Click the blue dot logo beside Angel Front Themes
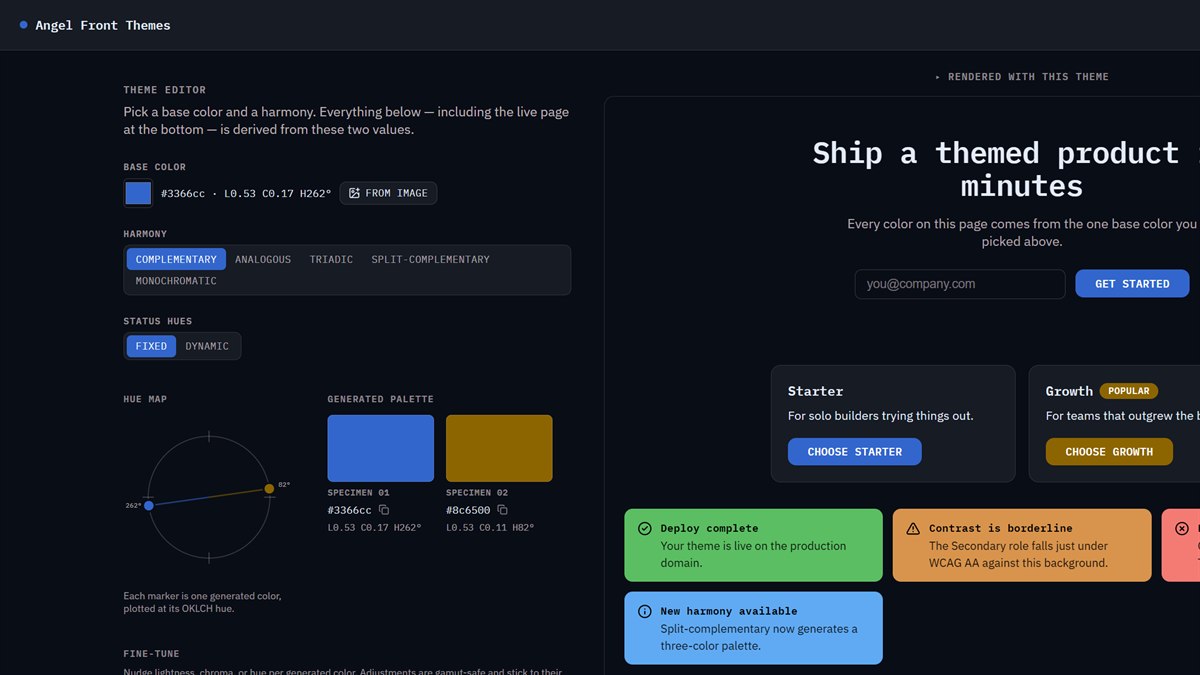The height and width of the screenshot is (675, 1200). 24,25
